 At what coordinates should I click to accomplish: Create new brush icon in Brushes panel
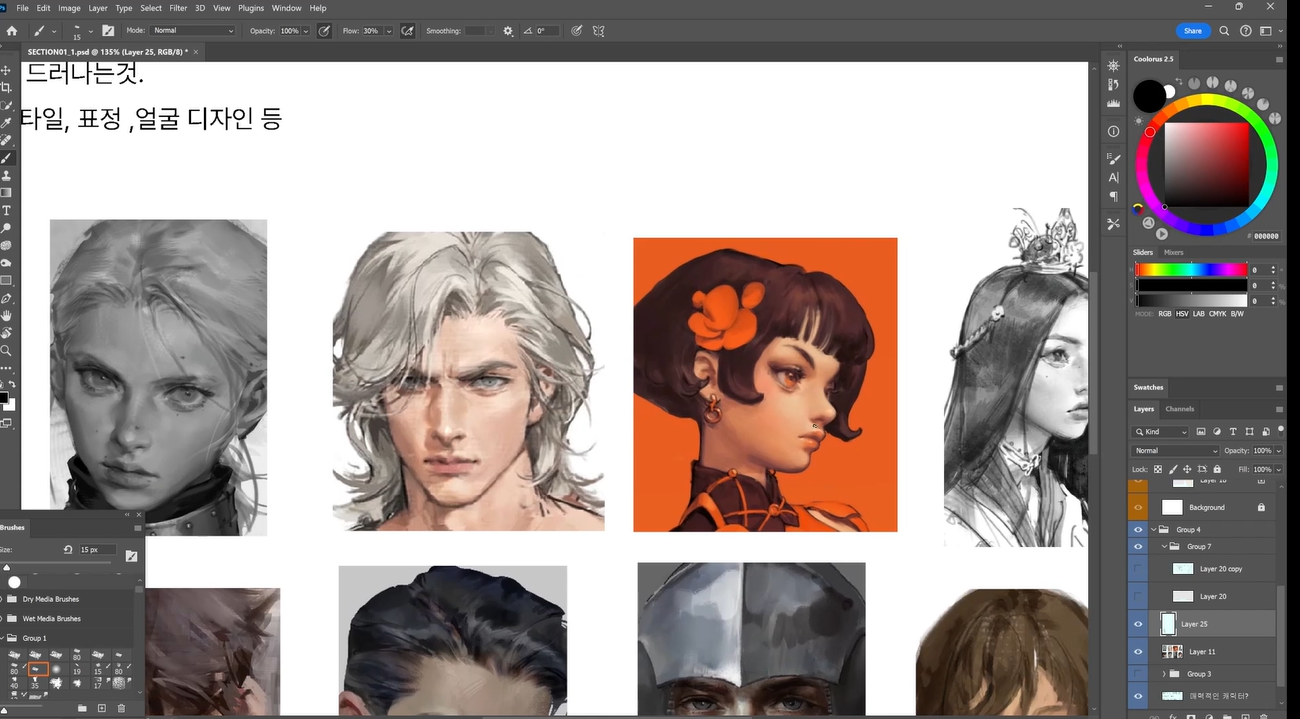pos(101,708)
